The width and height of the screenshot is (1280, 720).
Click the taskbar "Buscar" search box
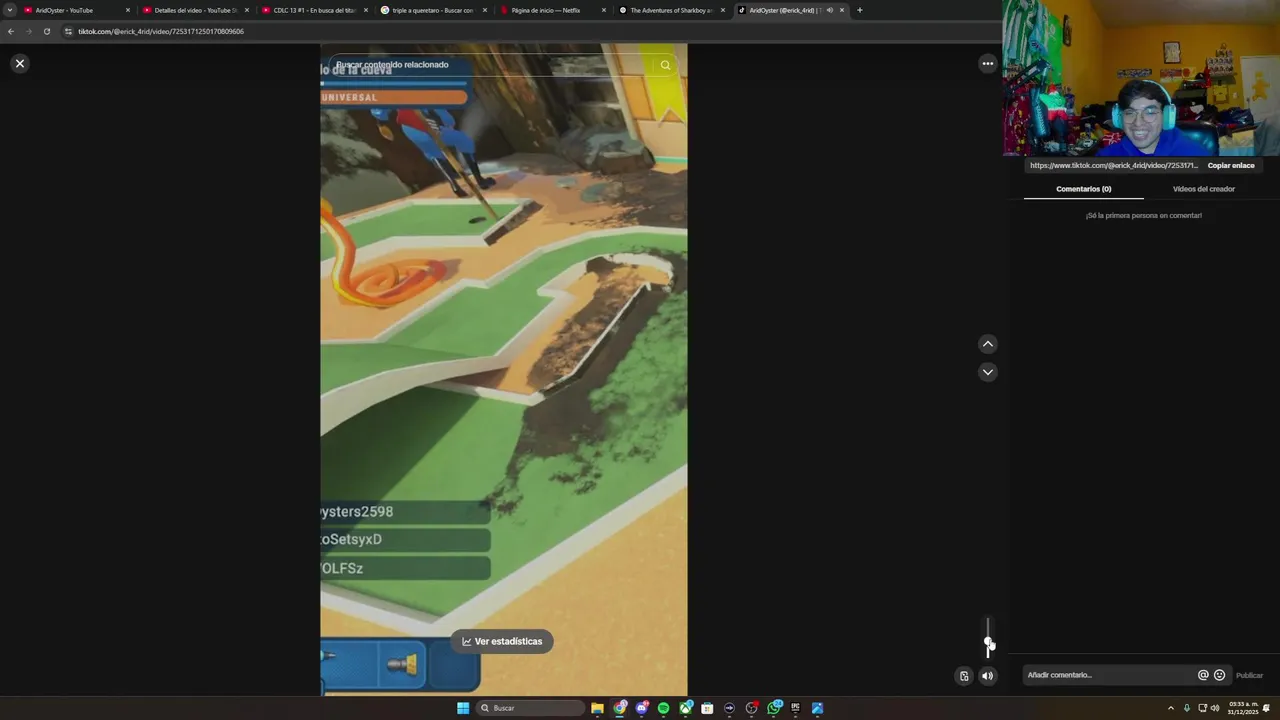click(530, 708)
